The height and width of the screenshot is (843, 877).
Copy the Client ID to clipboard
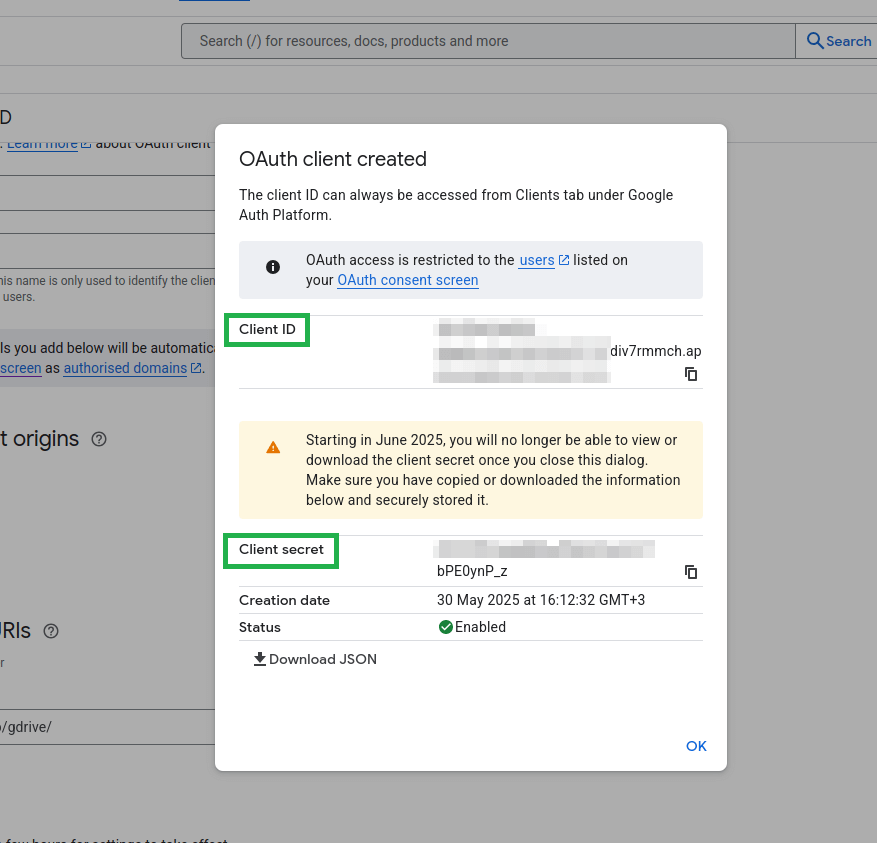[x=690, y=374]
